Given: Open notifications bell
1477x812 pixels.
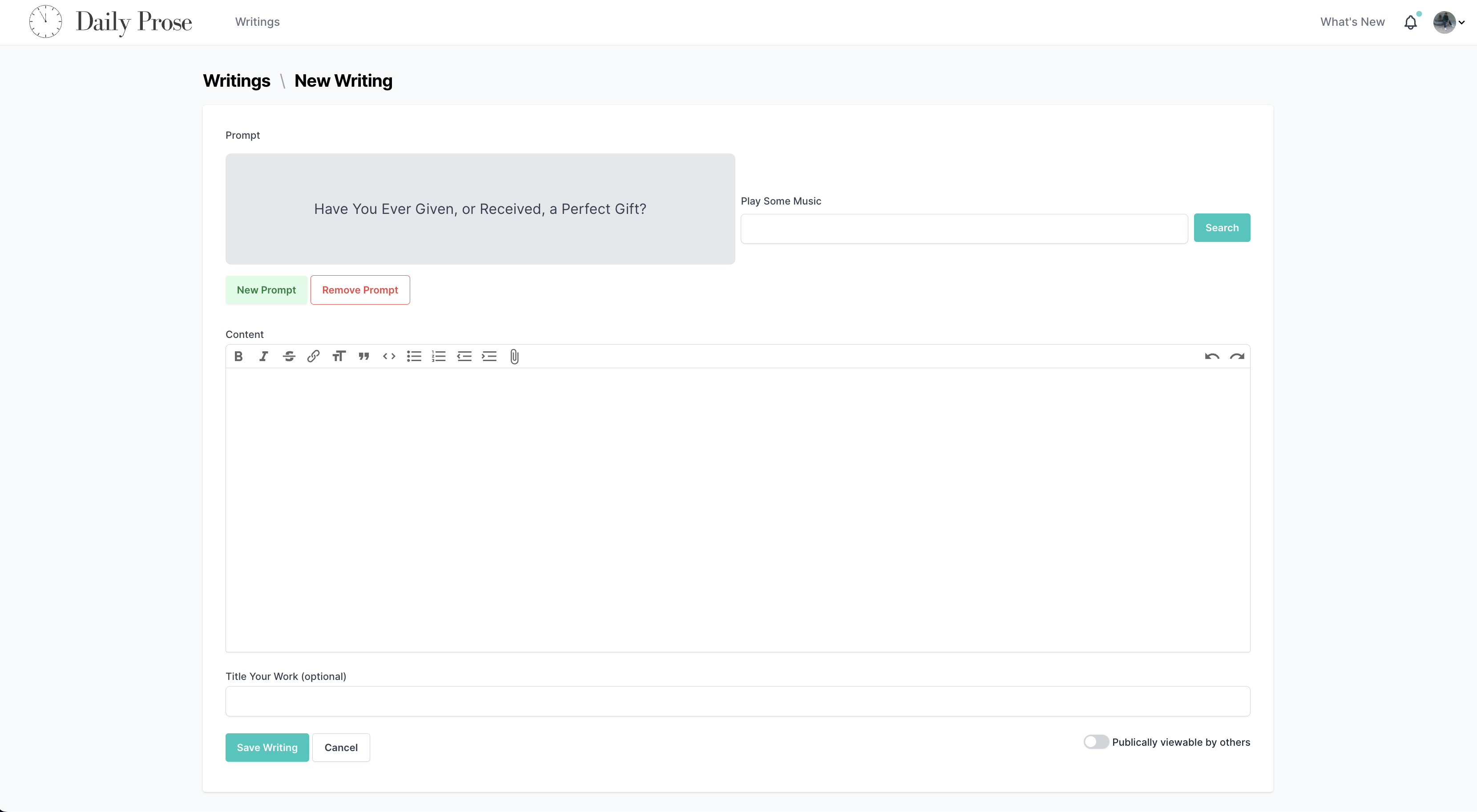Looking at the screenshot, I should pos(1410,22).
